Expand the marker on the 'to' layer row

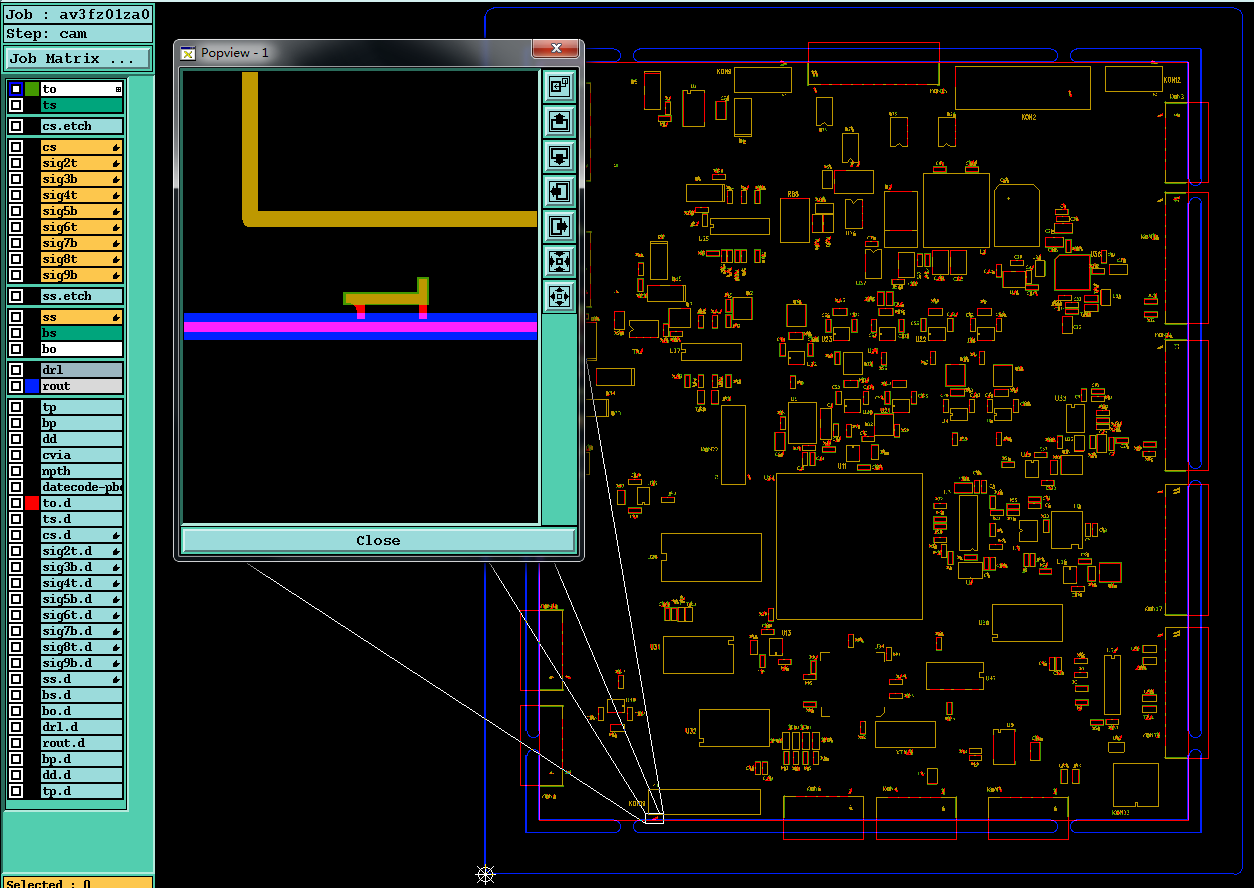[118, 89]
